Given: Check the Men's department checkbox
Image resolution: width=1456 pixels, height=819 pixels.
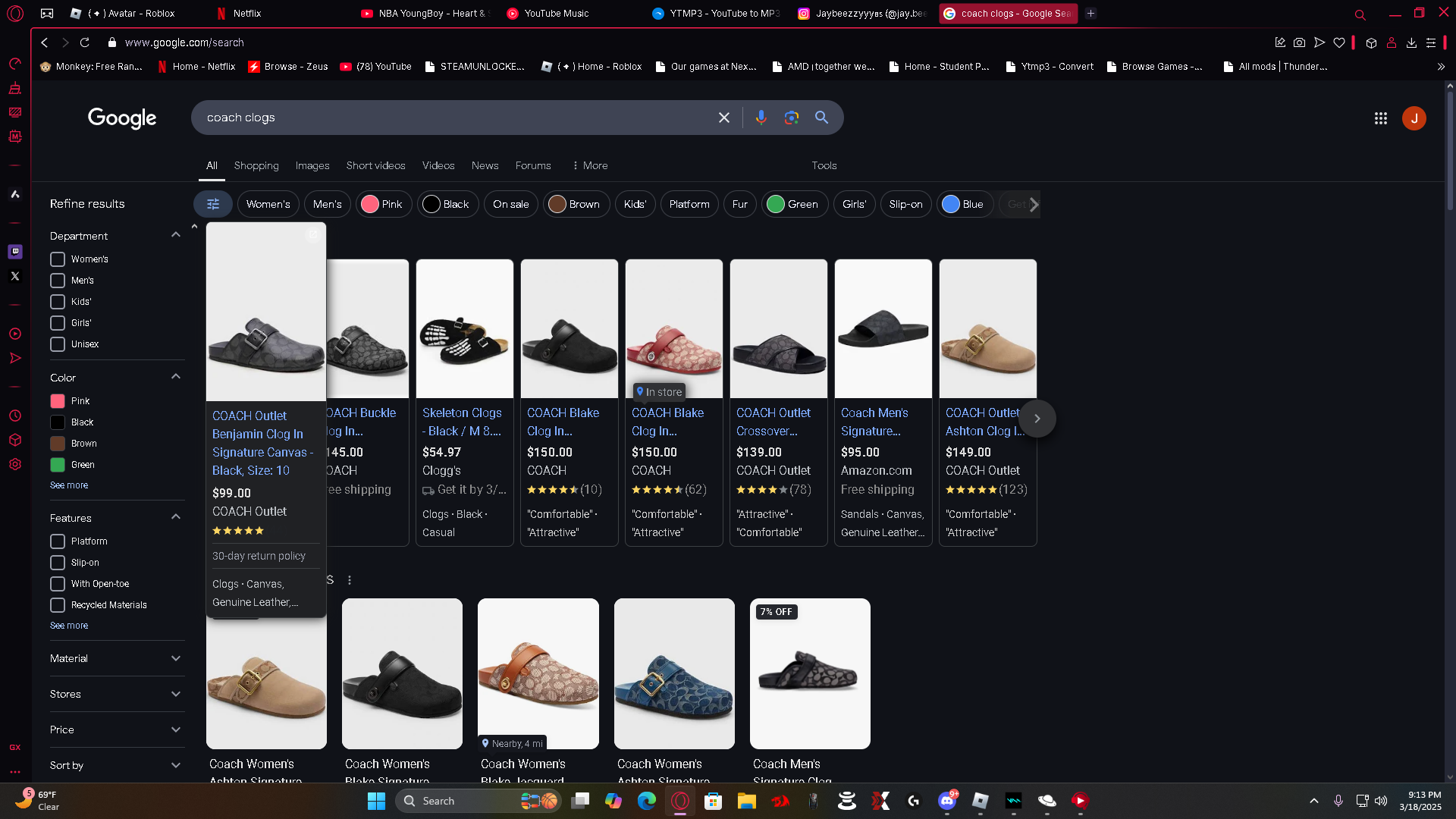Looking at the screenshot, I should [58, 281].
